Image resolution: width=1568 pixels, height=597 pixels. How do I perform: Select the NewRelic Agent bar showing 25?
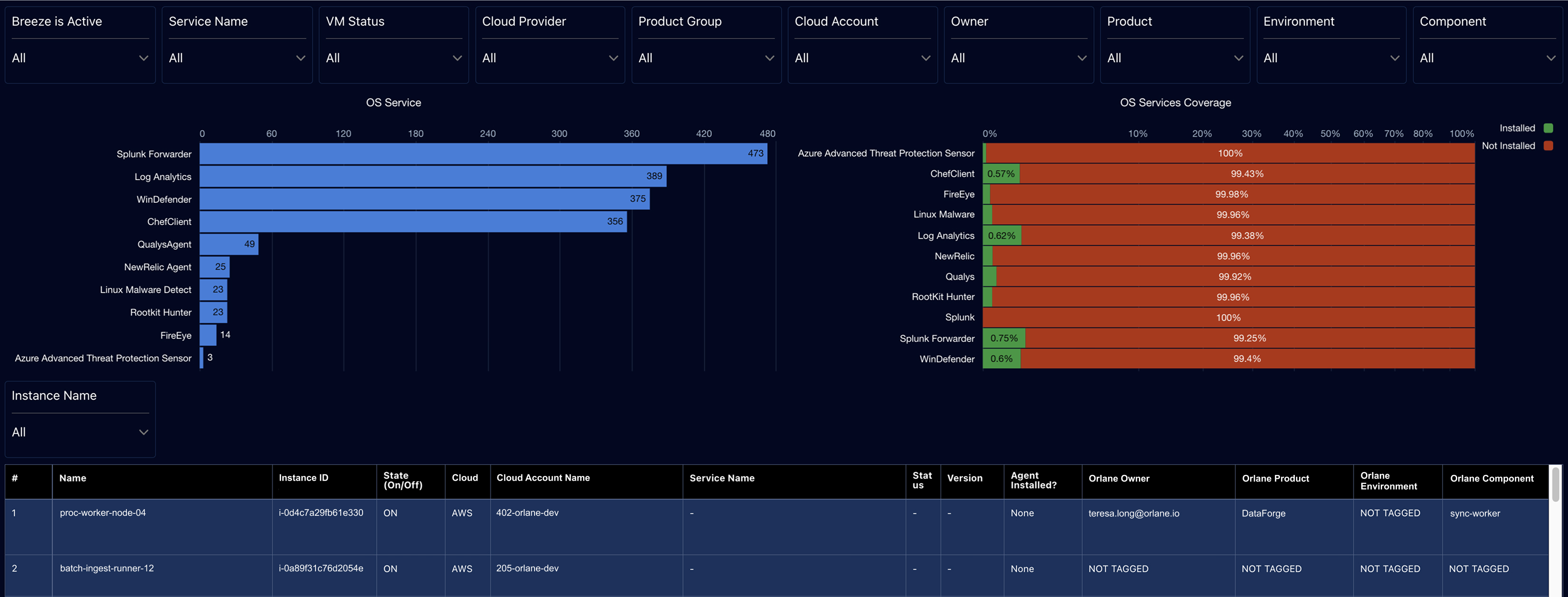point(214,266)
